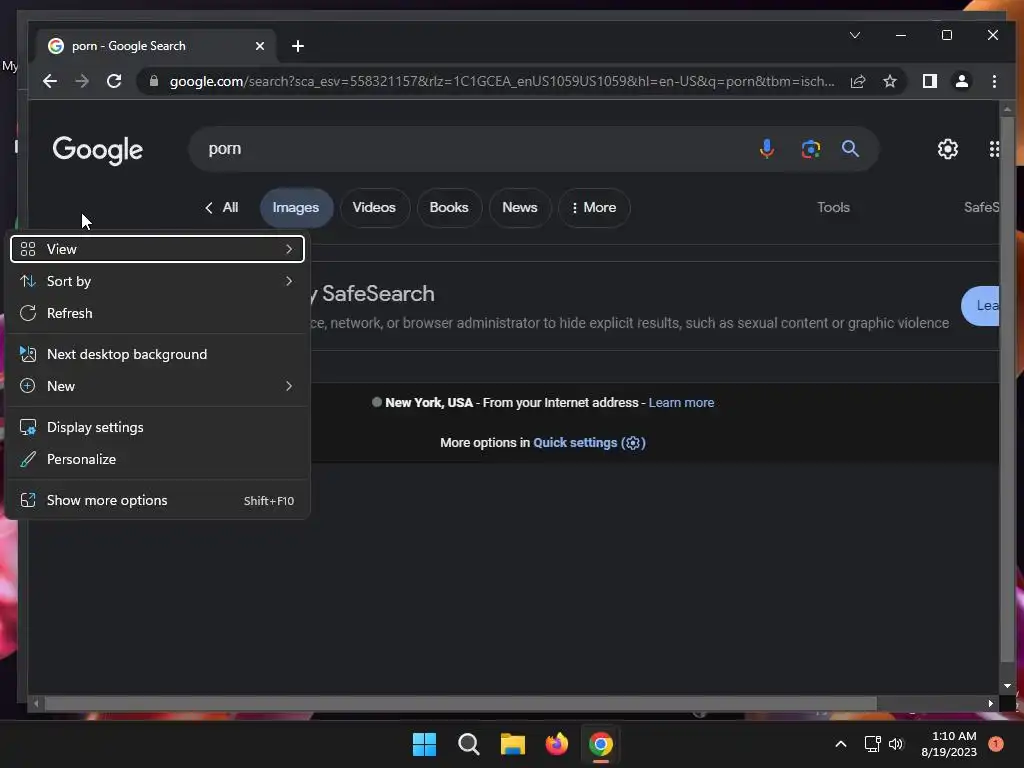The width and height of the screenshot is (1024, 768).
Task: Open the clock and calendar flyout
Action: pyautogui.click(x=949, y=744)
